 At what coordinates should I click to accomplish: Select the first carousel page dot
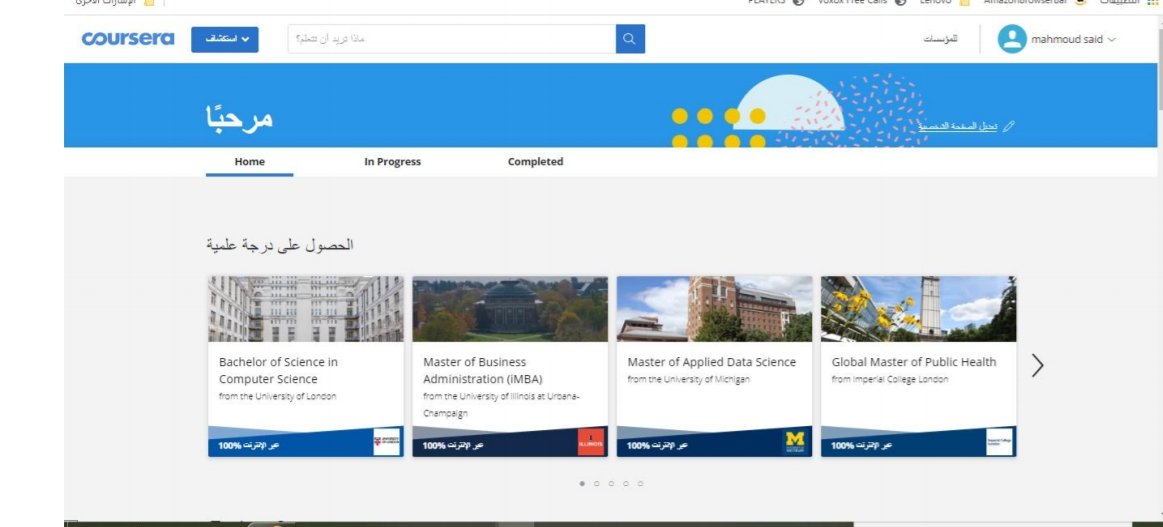(582, 483)
